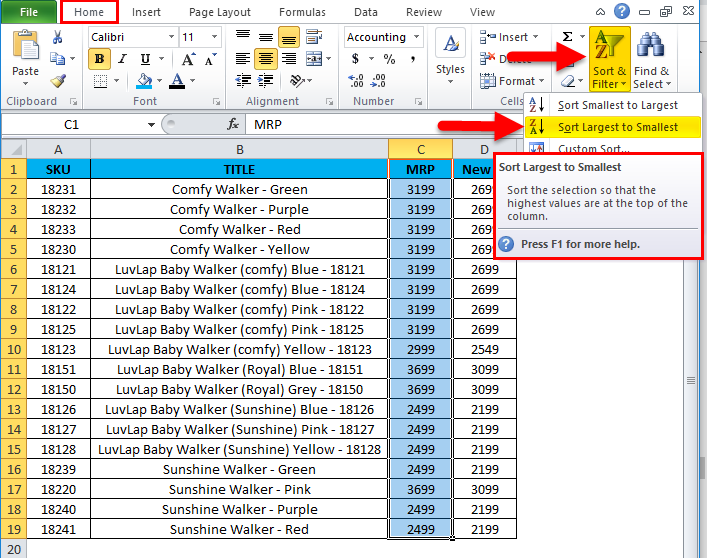Image resolution: width=707 pixels, height=558 pixels.
Task: Open the Accounting number format dropdown
Action: (x=416, y=37)
